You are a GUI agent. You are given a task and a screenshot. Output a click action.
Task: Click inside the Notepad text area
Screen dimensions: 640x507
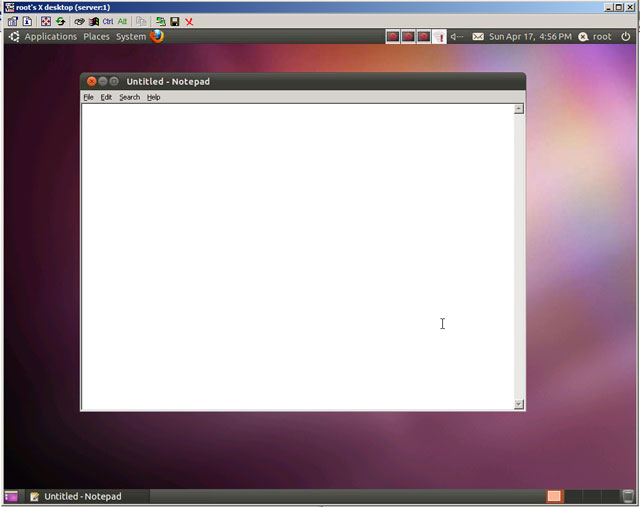298,257
